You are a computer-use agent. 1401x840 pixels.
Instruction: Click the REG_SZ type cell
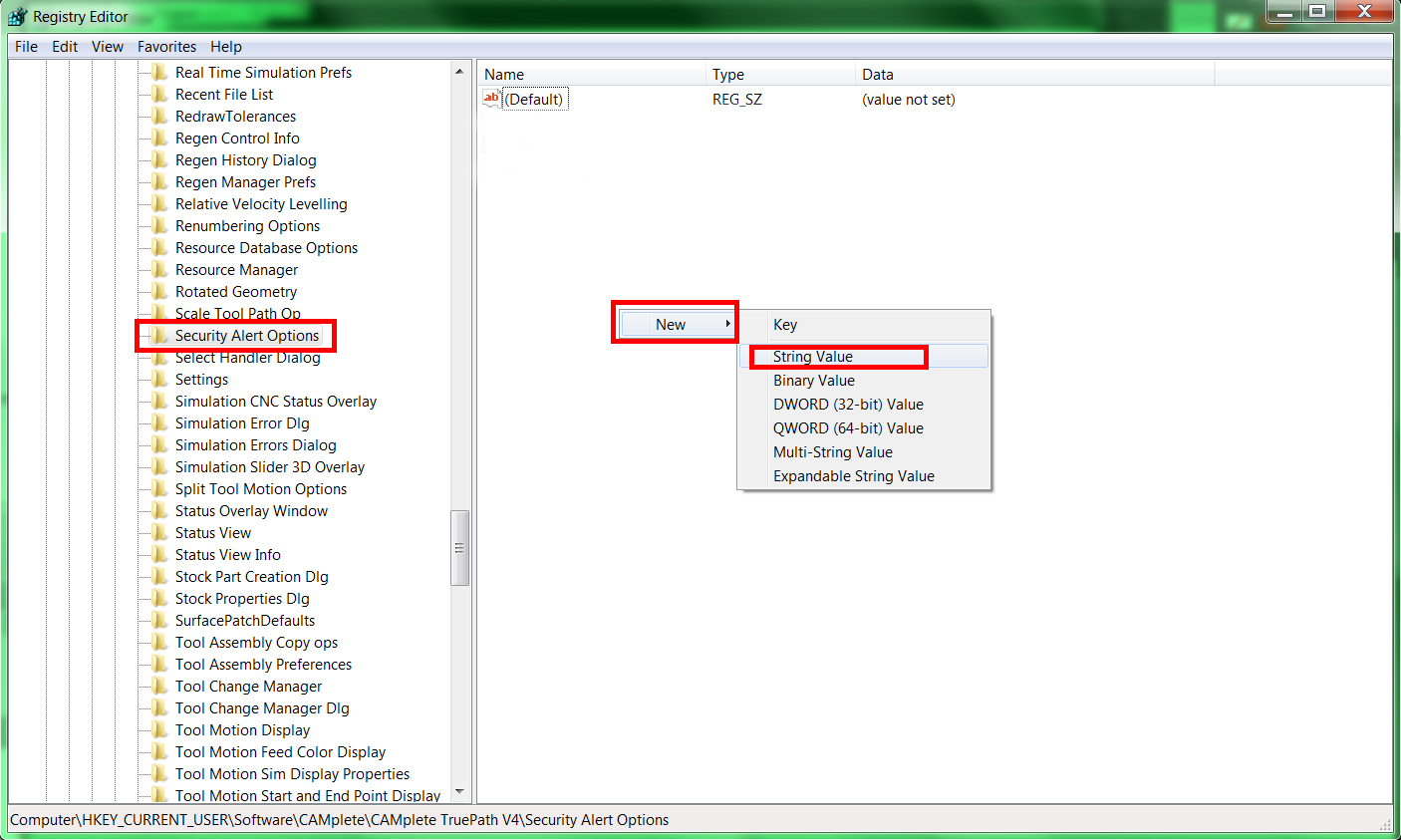737,100
